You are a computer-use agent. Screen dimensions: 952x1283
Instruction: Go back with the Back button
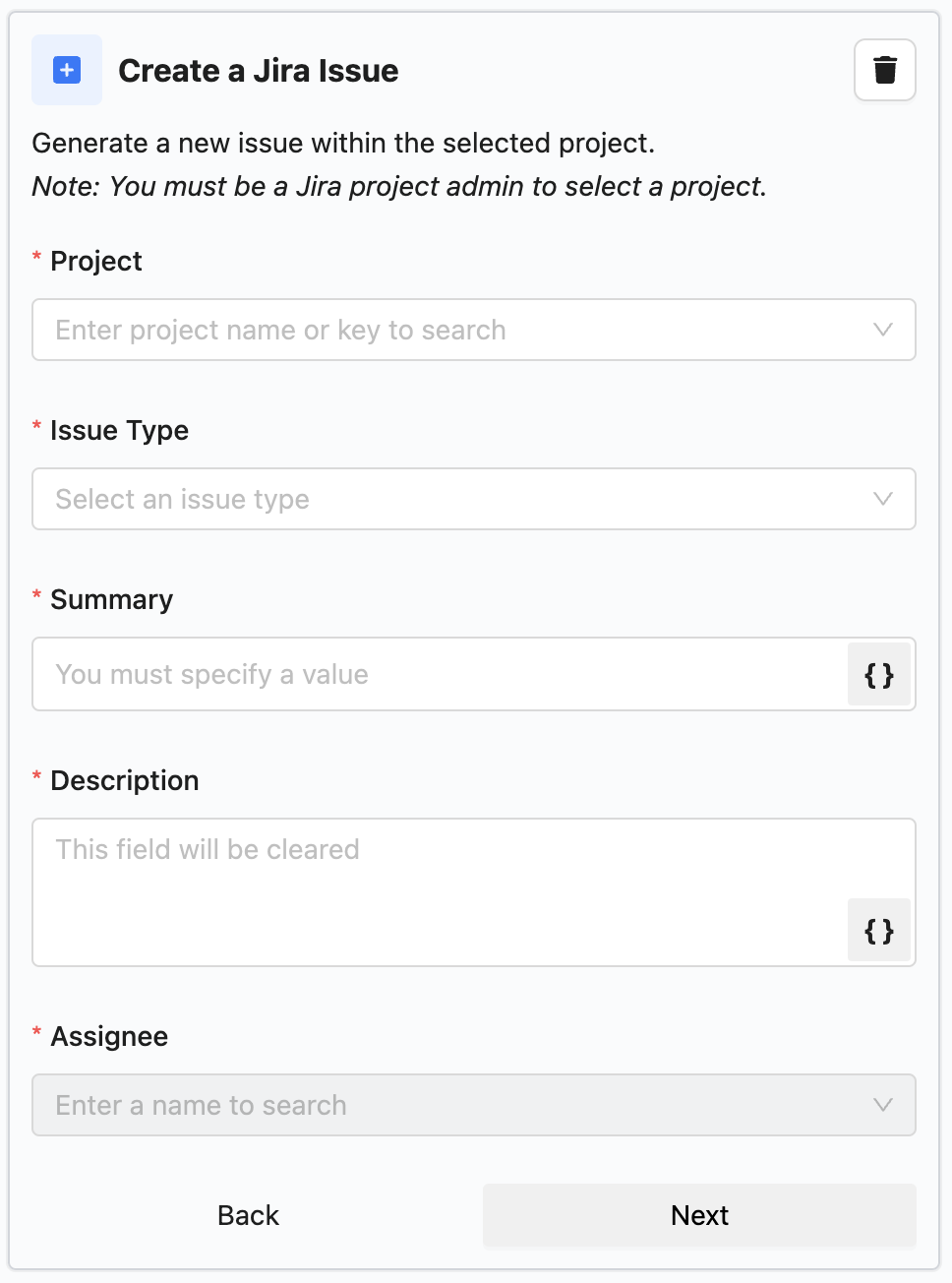pos(248,1216)
